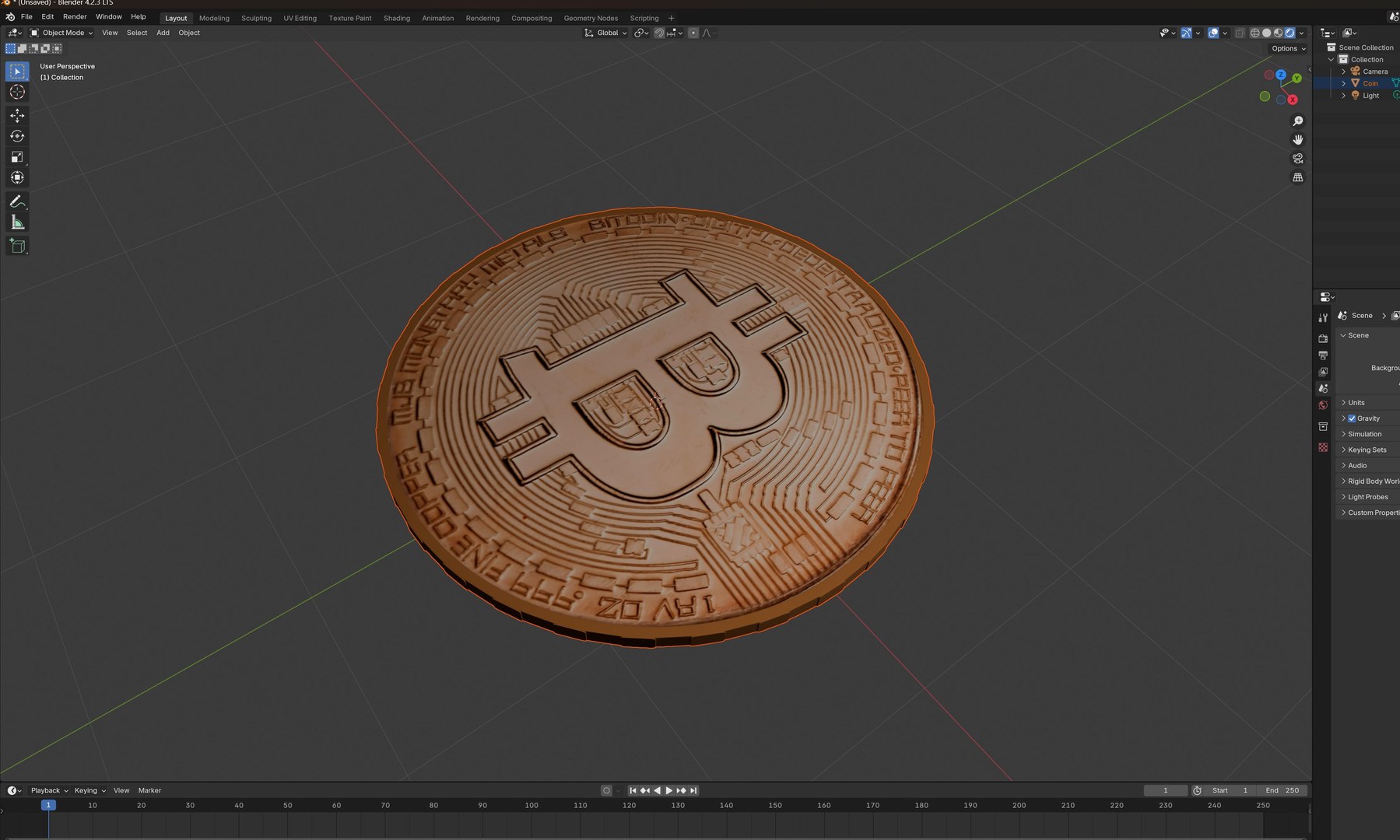The width and height of the screenshot is (1400, 840).
Task: Open the Output properties tab
Action: click(1323, 355)
